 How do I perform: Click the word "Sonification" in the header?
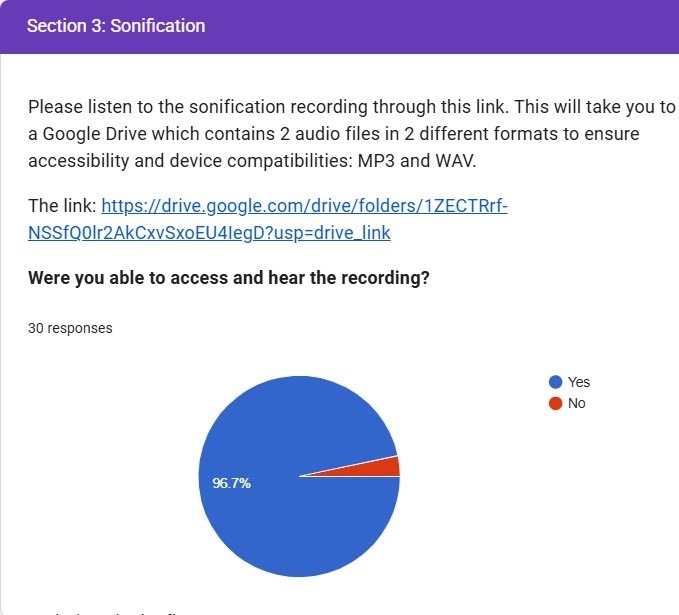158,26
